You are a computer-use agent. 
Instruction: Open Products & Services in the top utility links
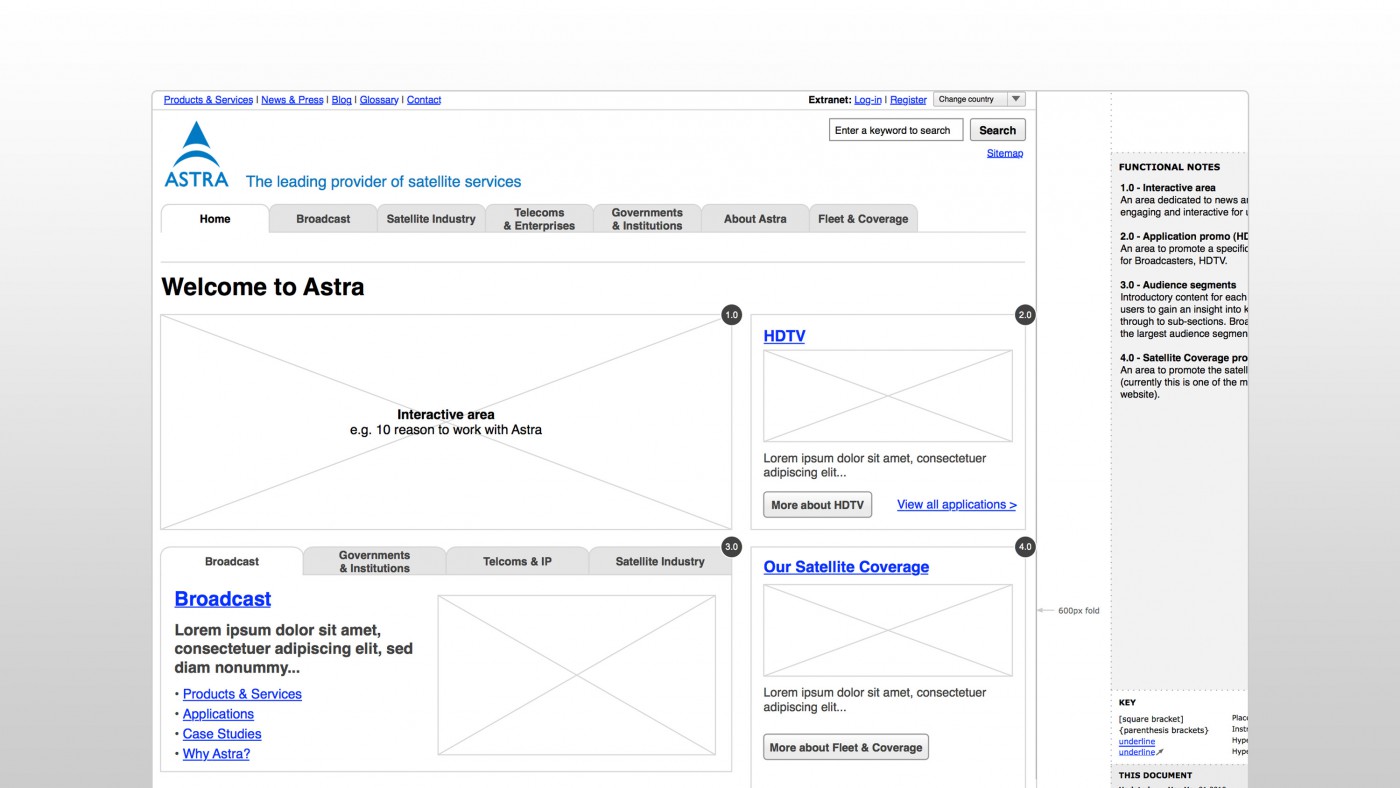click(208, 100)
